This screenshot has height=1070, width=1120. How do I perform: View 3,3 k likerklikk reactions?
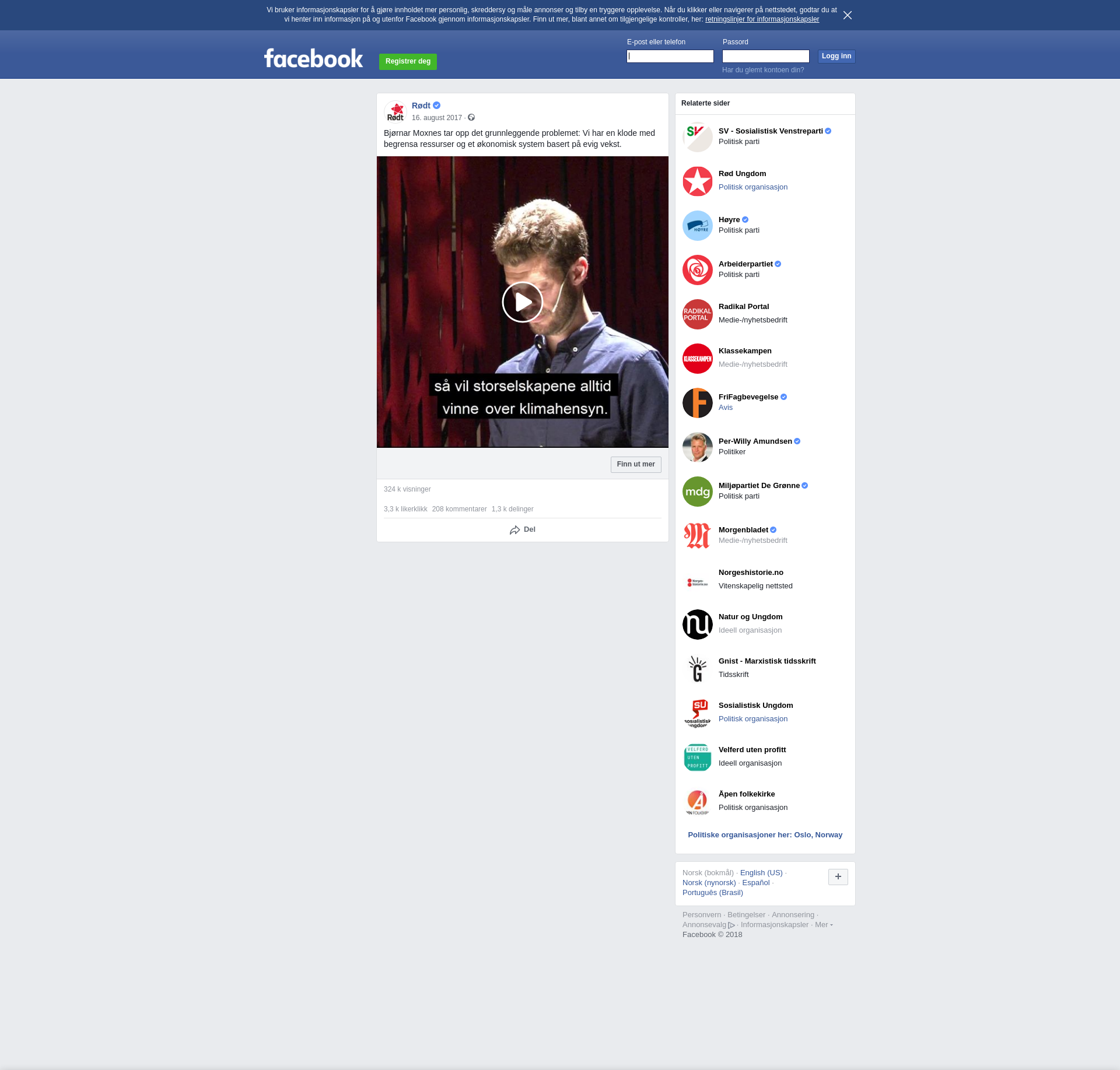pos(405,509)
